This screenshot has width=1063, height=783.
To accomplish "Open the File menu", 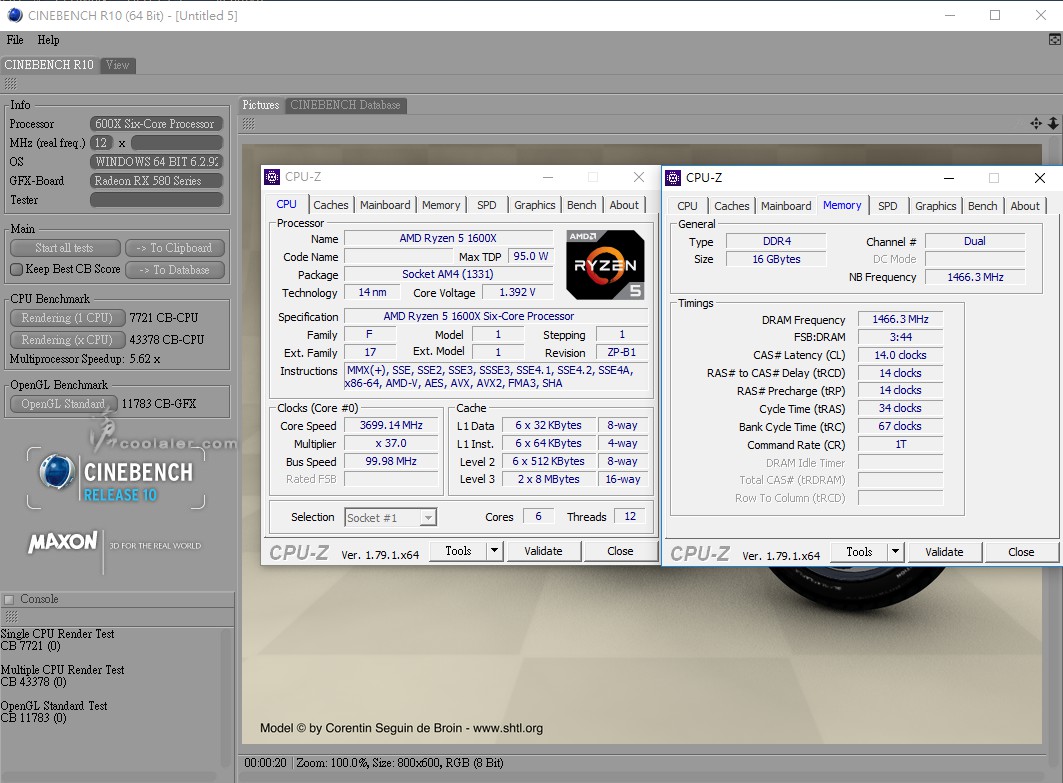I will point(15,40).
